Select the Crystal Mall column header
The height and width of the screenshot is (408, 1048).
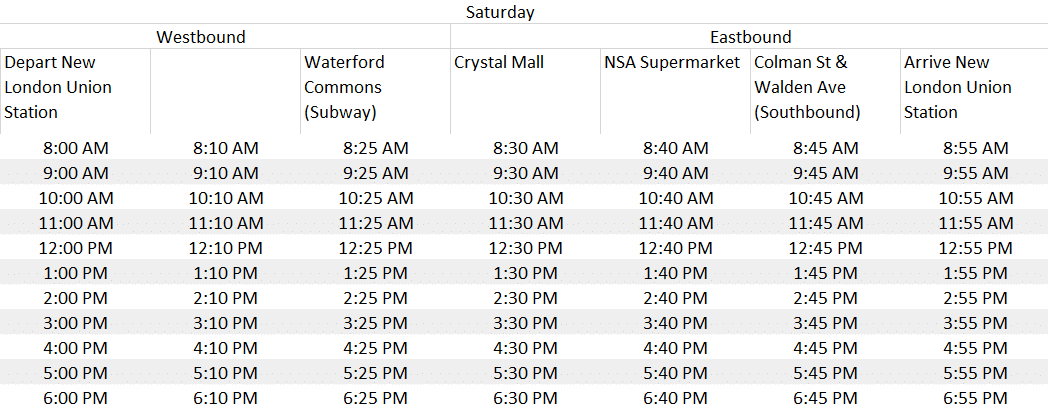click(525, 91)
